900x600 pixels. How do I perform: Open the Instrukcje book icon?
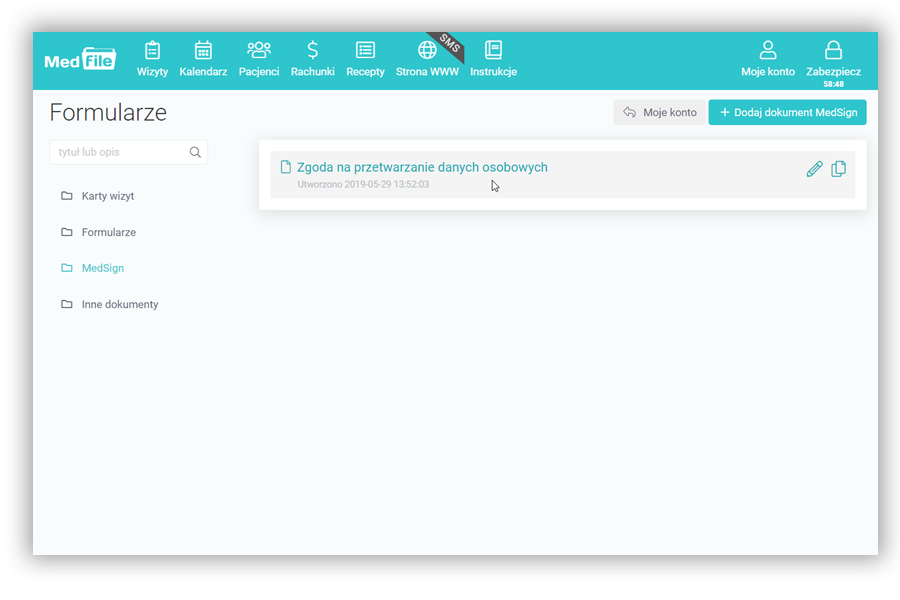point(493,51)
